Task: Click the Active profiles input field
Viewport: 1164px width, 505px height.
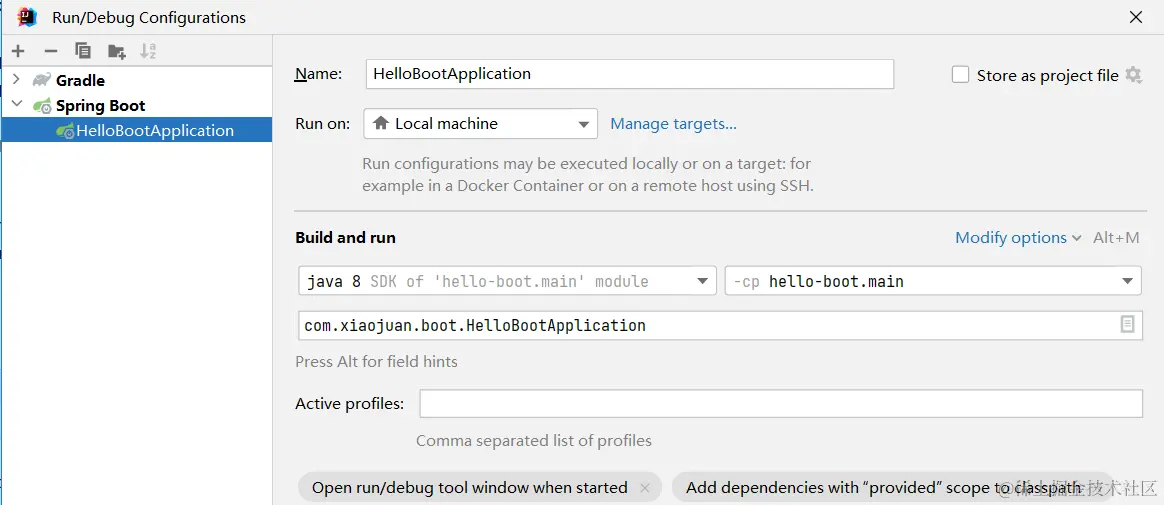Action: point(780,404)
